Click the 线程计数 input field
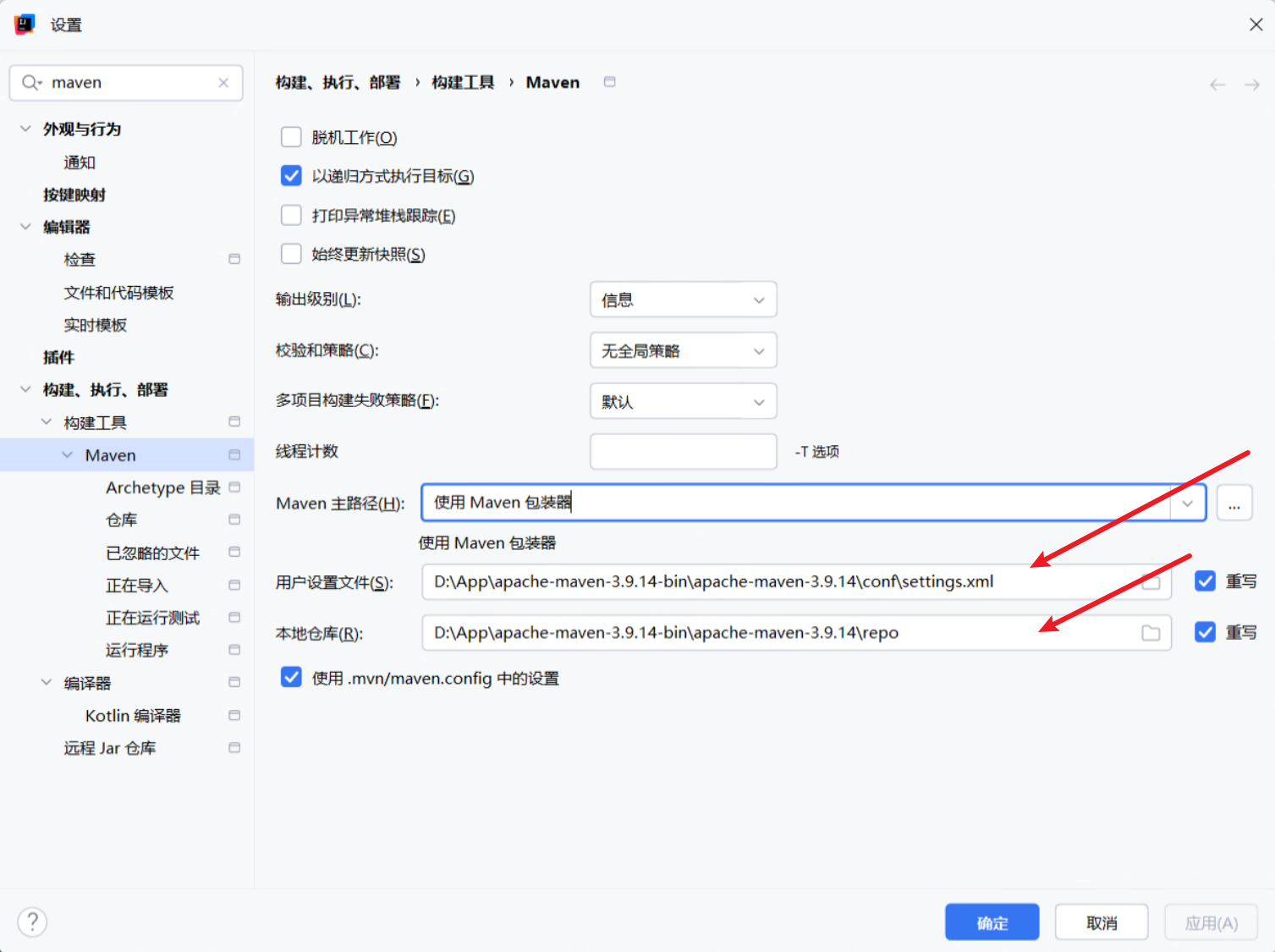The height and width of the screenshot is (952, 1275). click(683, 452)
